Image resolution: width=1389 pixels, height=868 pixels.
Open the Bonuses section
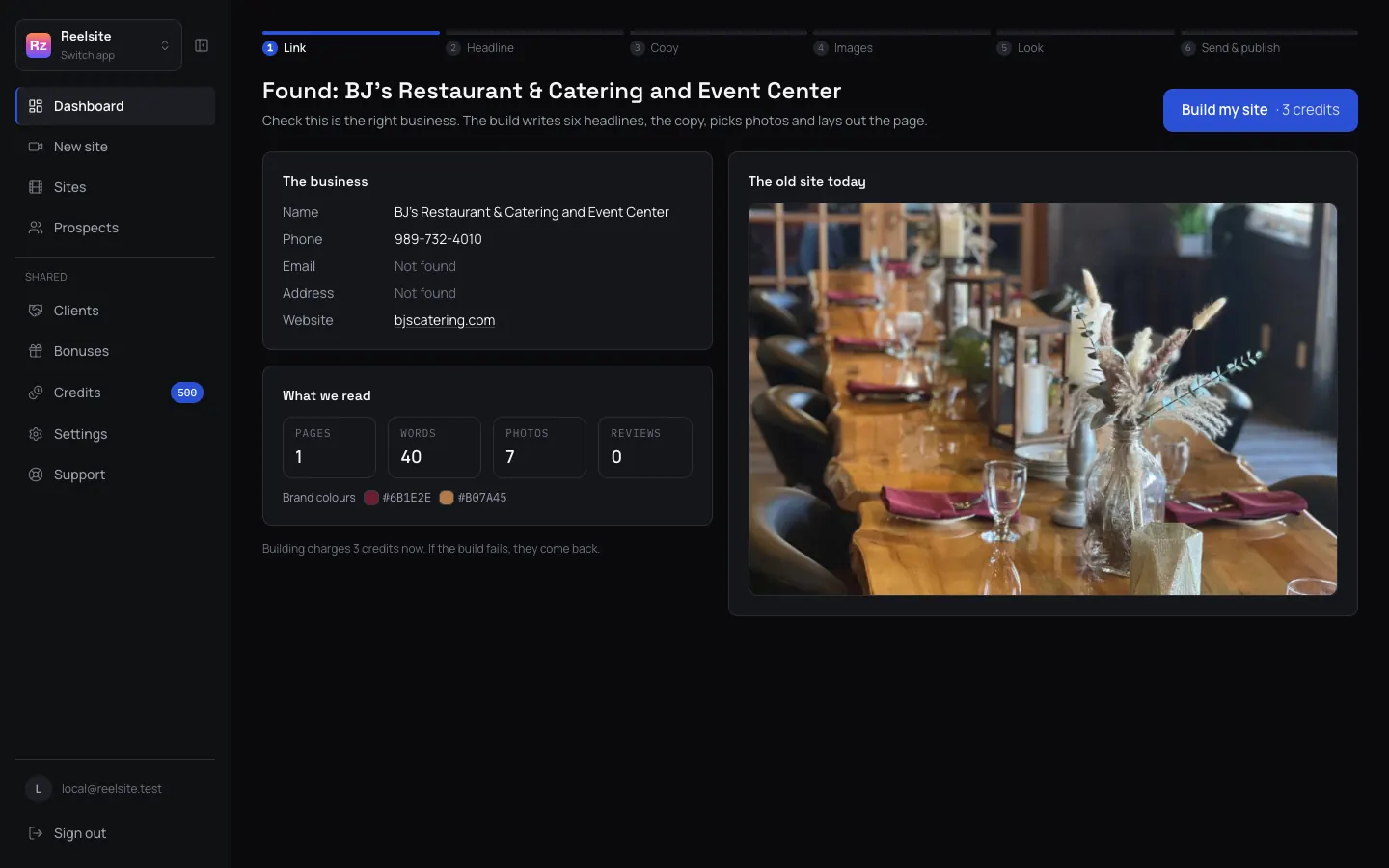coord(115,351)
